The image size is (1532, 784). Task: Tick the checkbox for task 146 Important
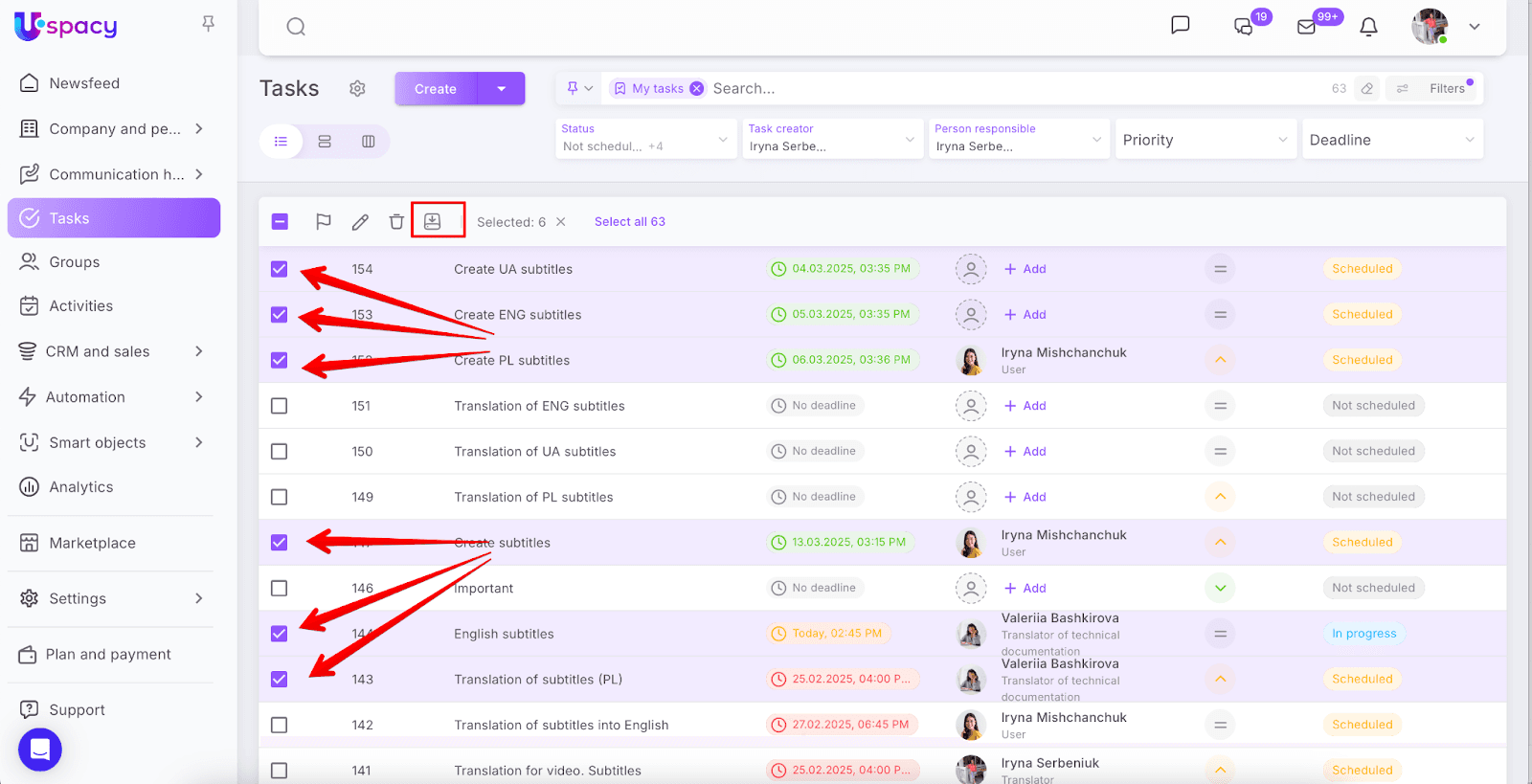click(280, 589)
